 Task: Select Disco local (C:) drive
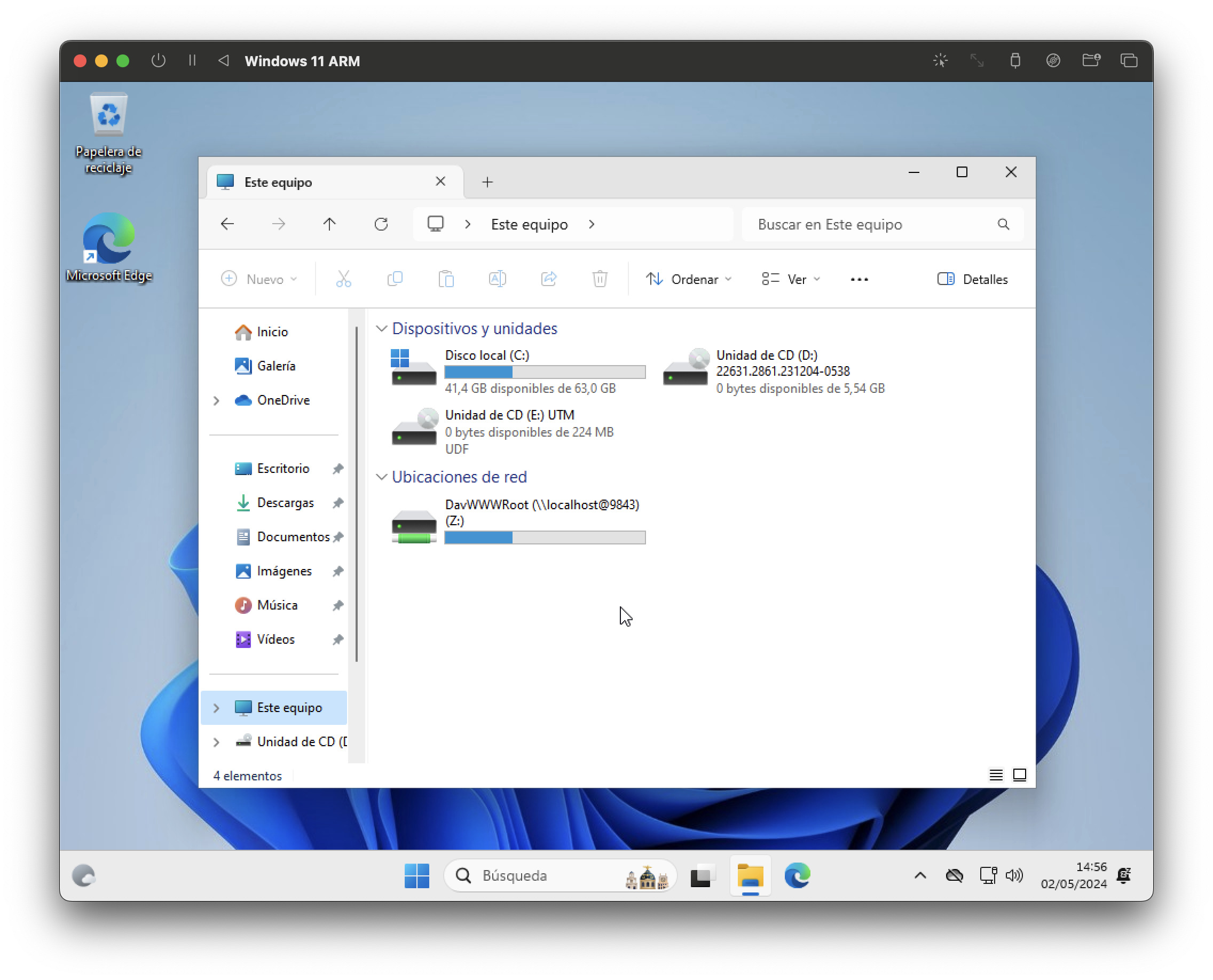518,372
